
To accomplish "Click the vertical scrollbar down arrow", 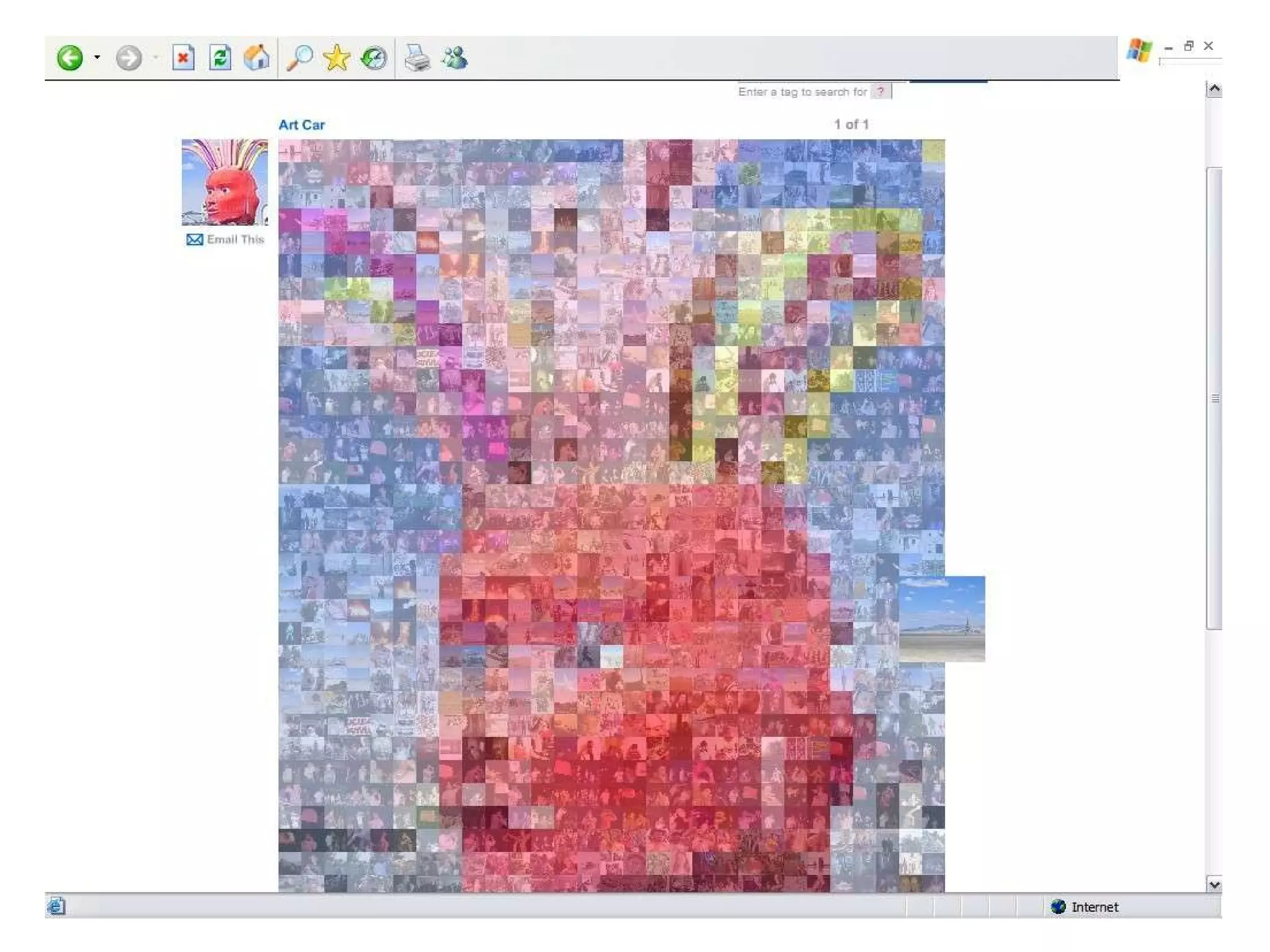I will [x=1214, y=884].
